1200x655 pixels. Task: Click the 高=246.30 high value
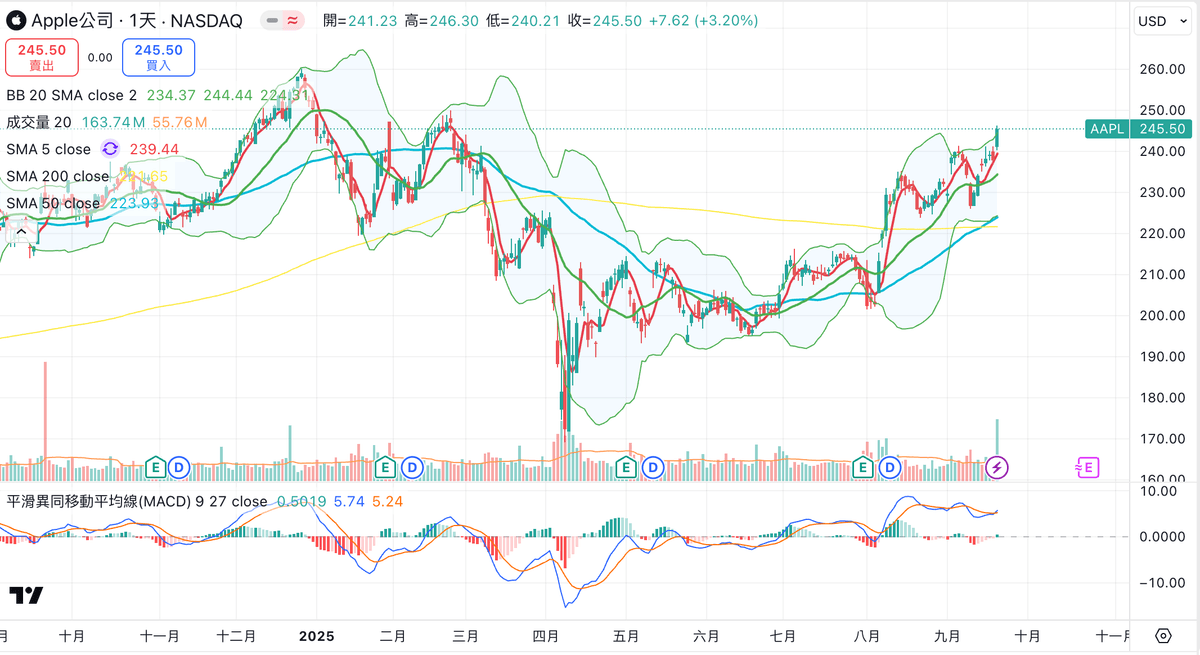coord(441,21)
